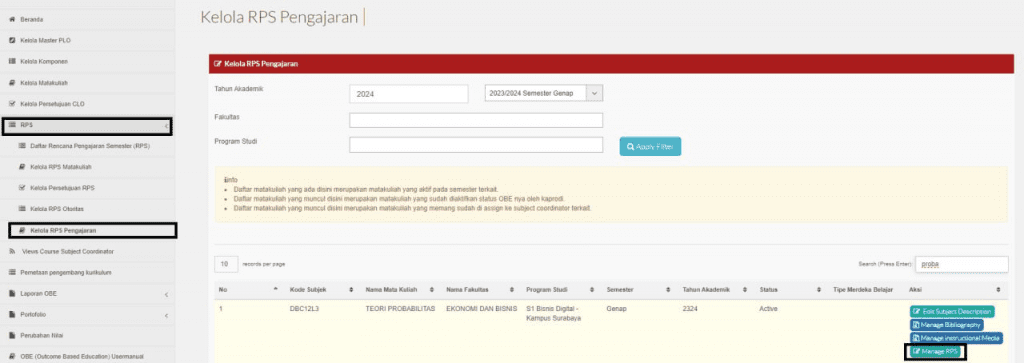Viewport: 1024px width, 363px height.
Task: Collapse the RPS sidebar menu chevron
Action: coord(167,125)
